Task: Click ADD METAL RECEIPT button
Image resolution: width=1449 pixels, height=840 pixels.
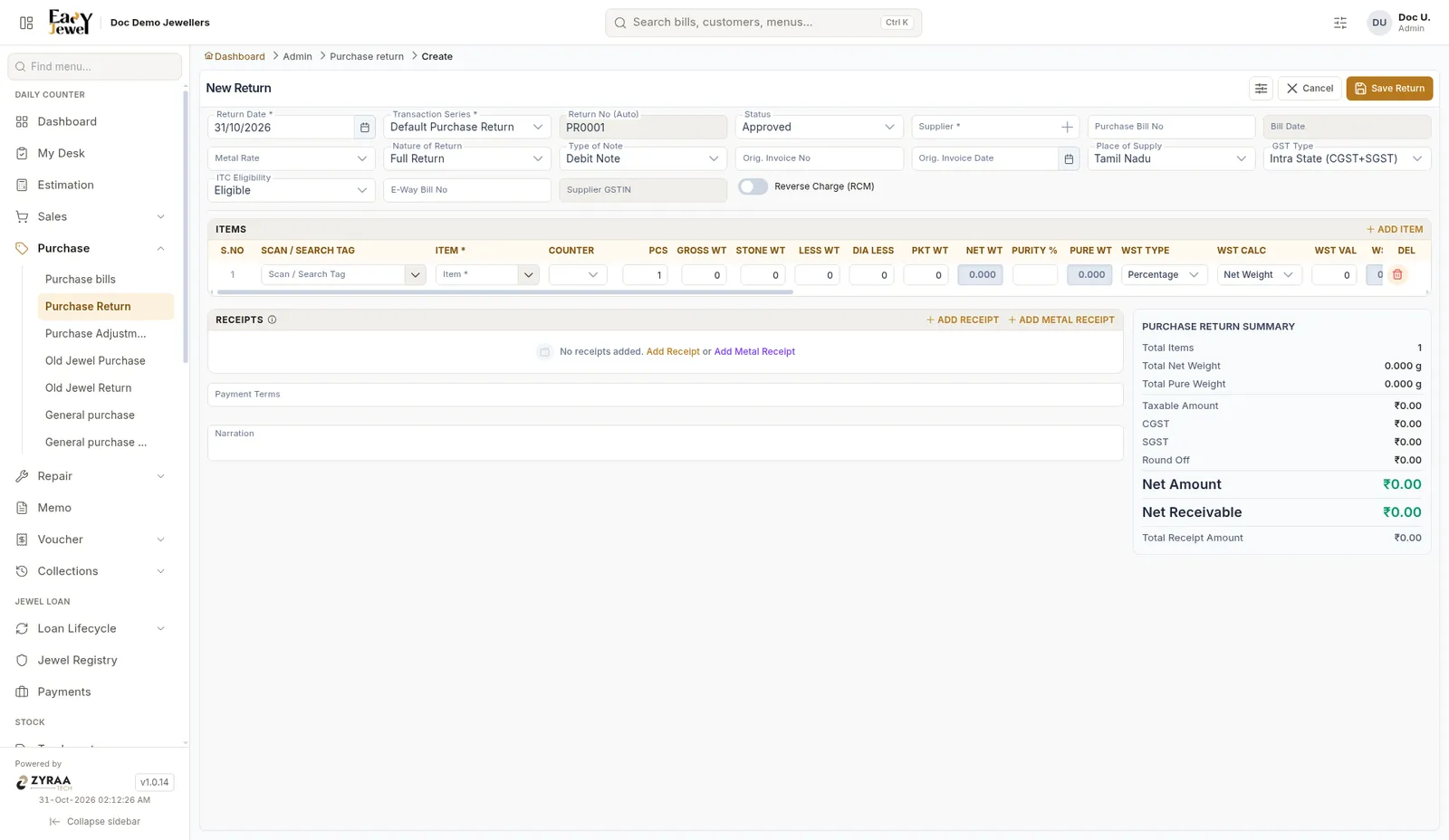Action: [x=1061, y=320]
